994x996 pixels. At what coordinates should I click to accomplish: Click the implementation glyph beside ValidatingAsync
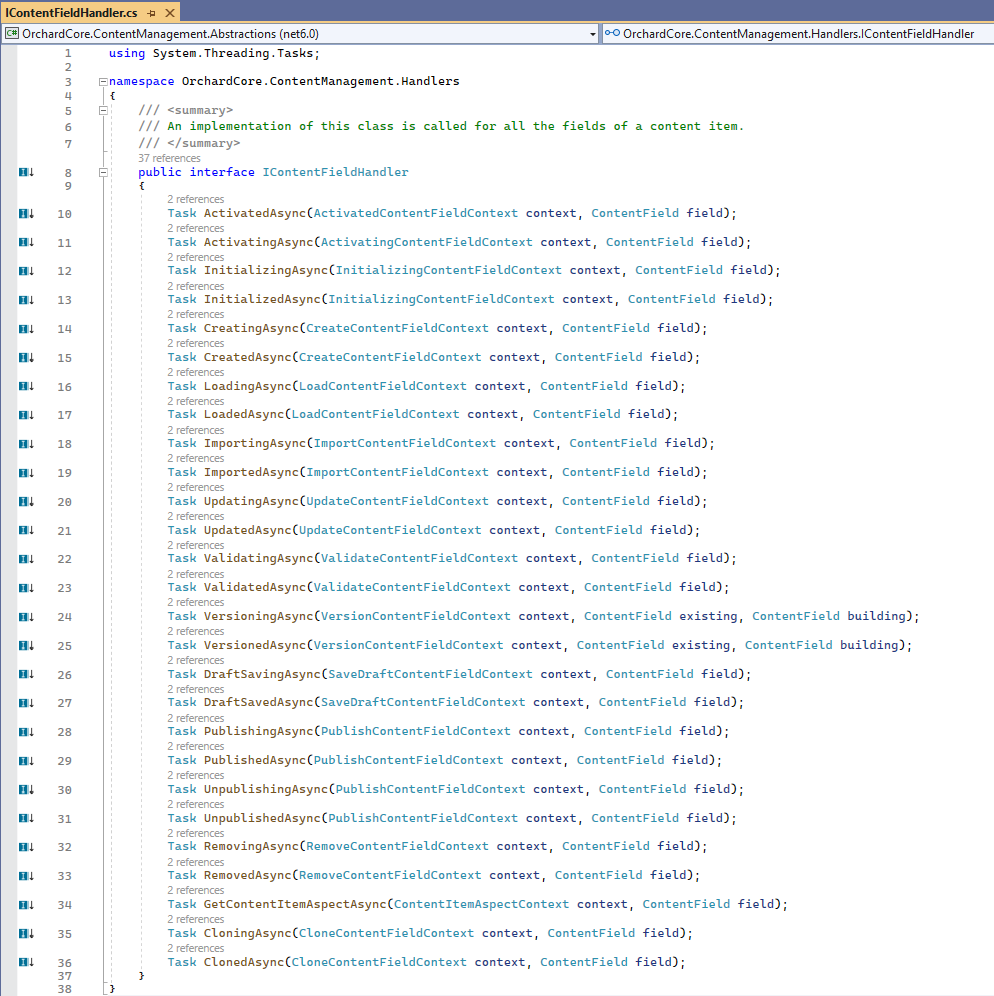(26, 559)
